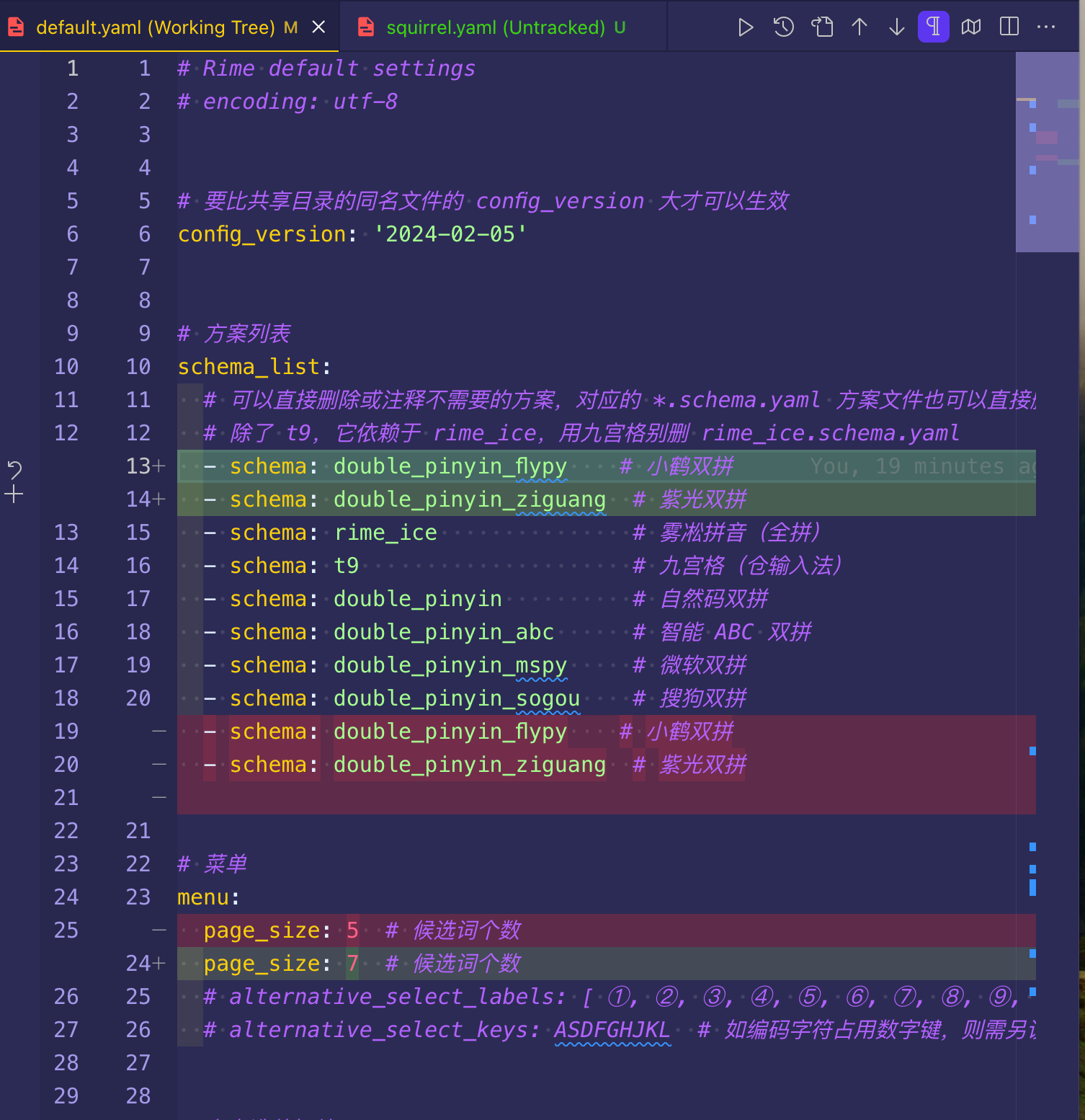The image size is (1085, 1120).
Task: Click modified line number 13+ in gutter
Action: 145,466
